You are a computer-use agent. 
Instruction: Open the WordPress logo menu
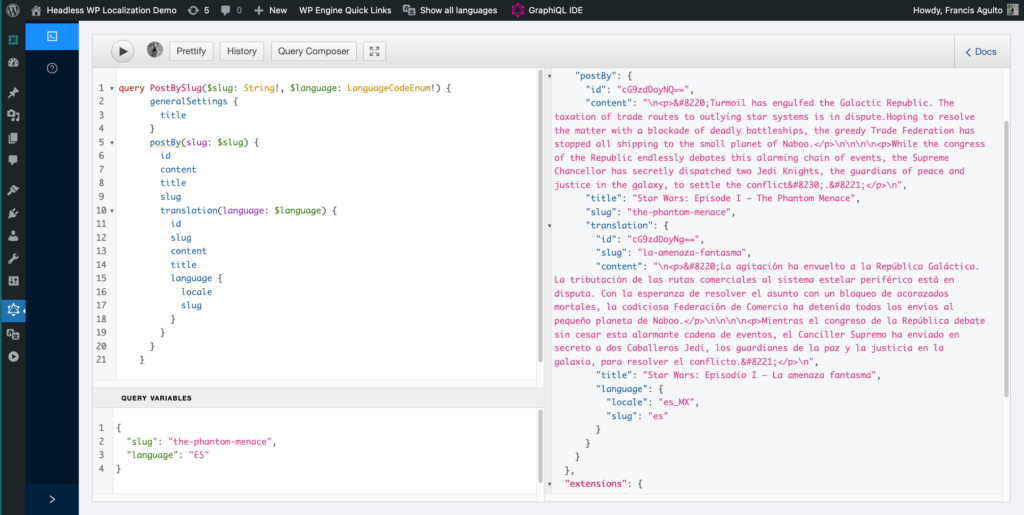pos(12,10)
